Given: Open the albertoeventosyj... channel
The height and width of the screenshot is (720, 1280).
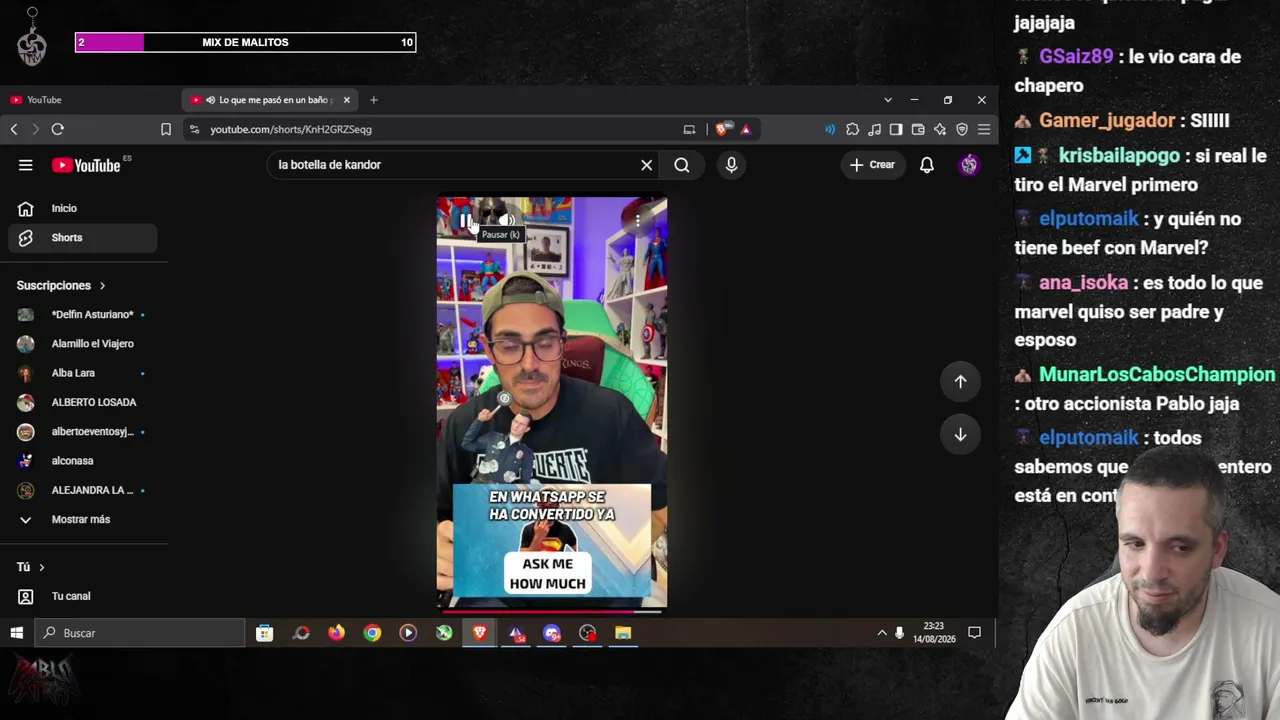Looking at the screenshot, I should click(84, 431).
